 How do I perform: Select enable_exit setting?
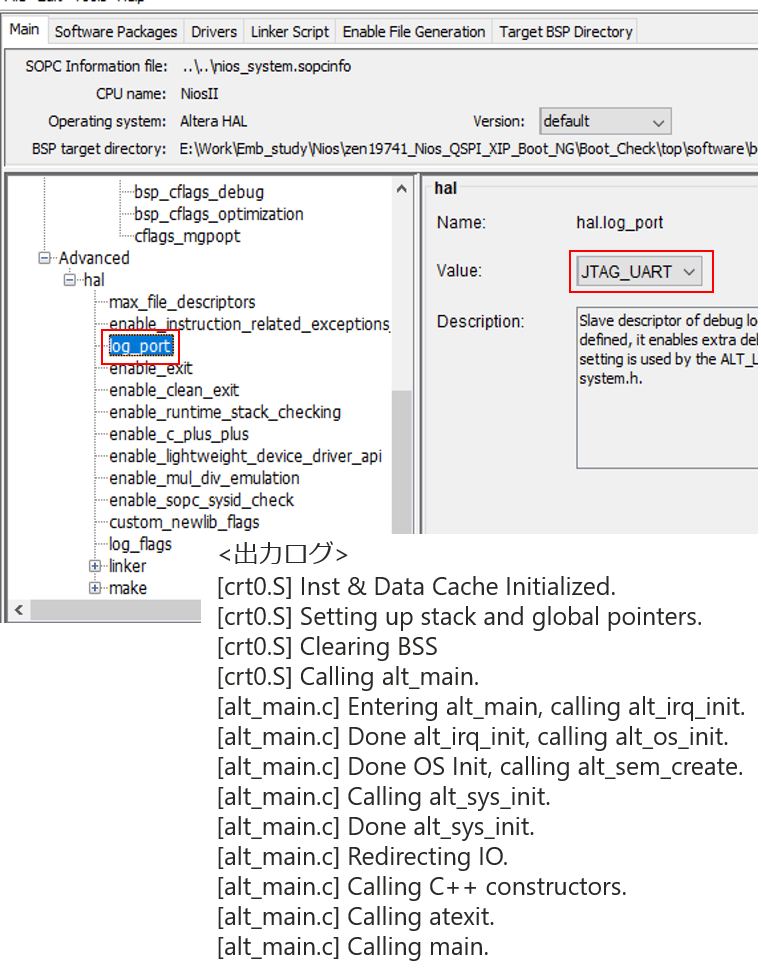click(x=151, y=368)
